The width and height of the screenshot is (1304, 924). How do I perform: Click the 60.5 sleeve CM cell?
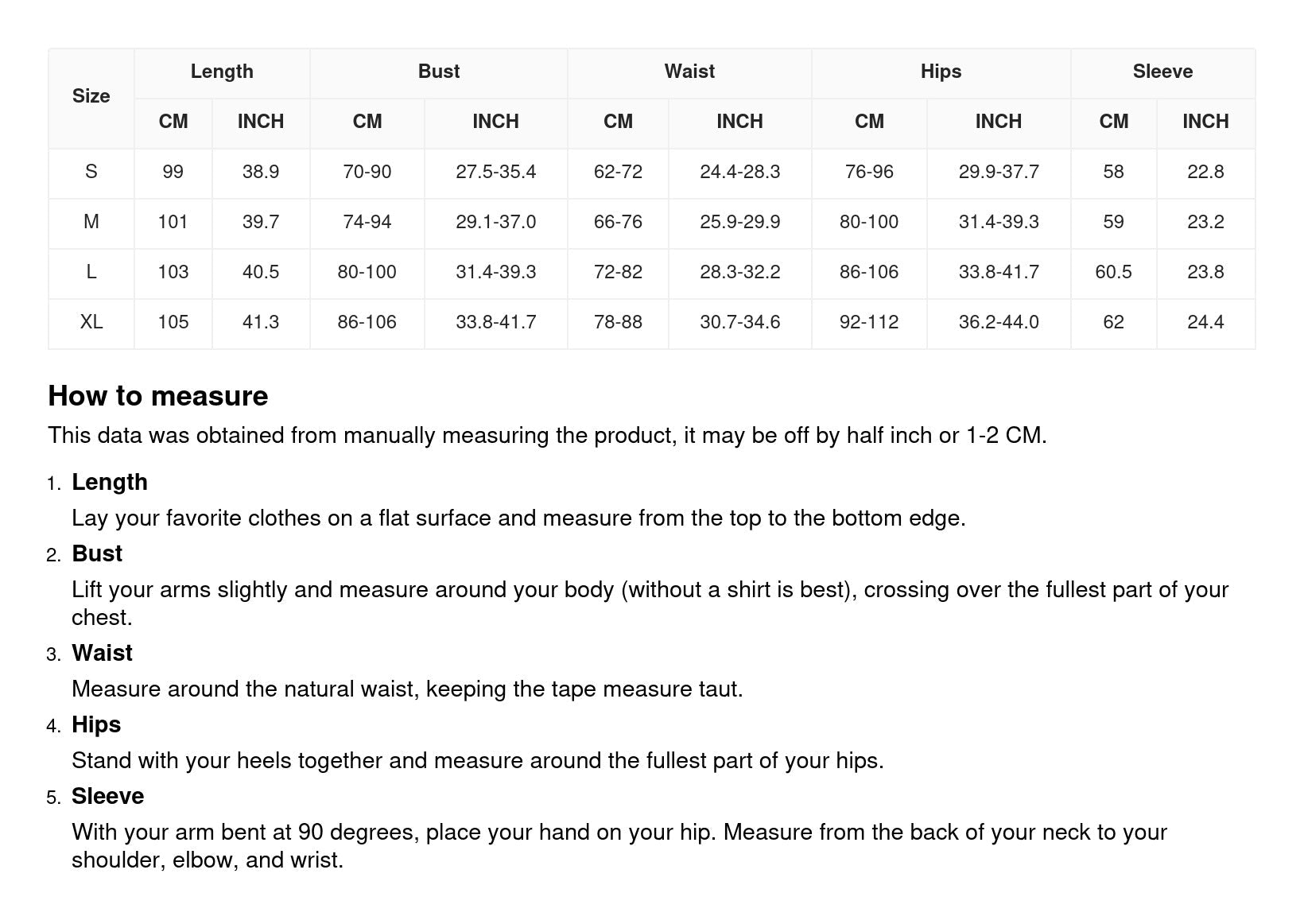[1113, 272]
